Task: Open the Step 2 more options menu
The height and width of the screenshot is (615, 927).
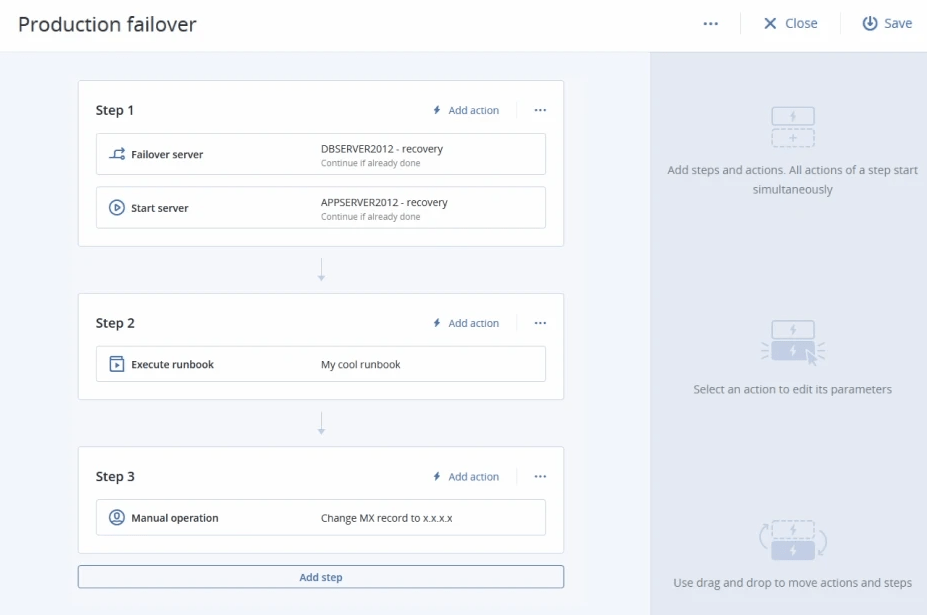Action: pos(540,324)
